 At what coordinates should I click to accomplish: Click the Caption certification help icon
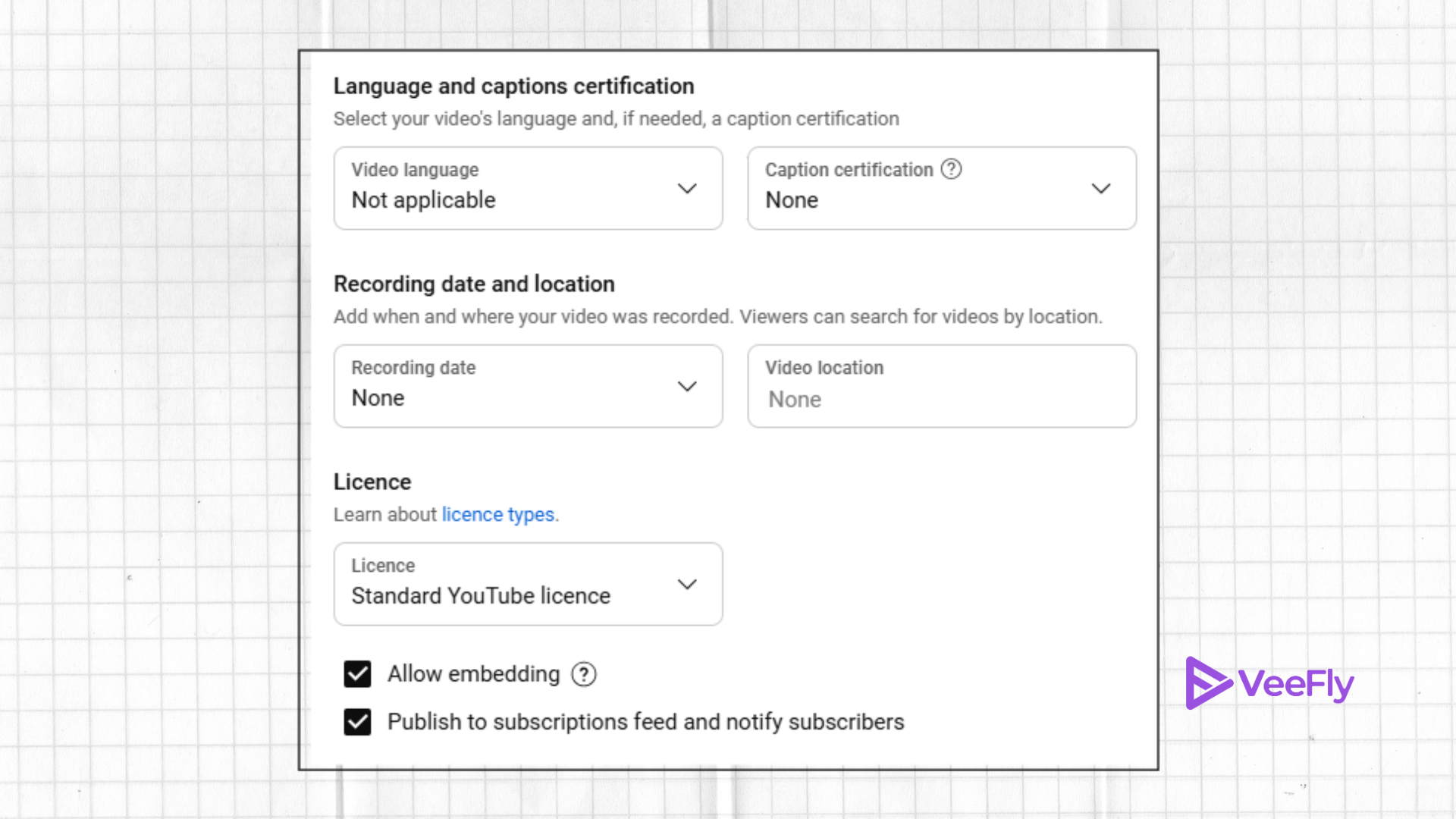tap(952, 169)
